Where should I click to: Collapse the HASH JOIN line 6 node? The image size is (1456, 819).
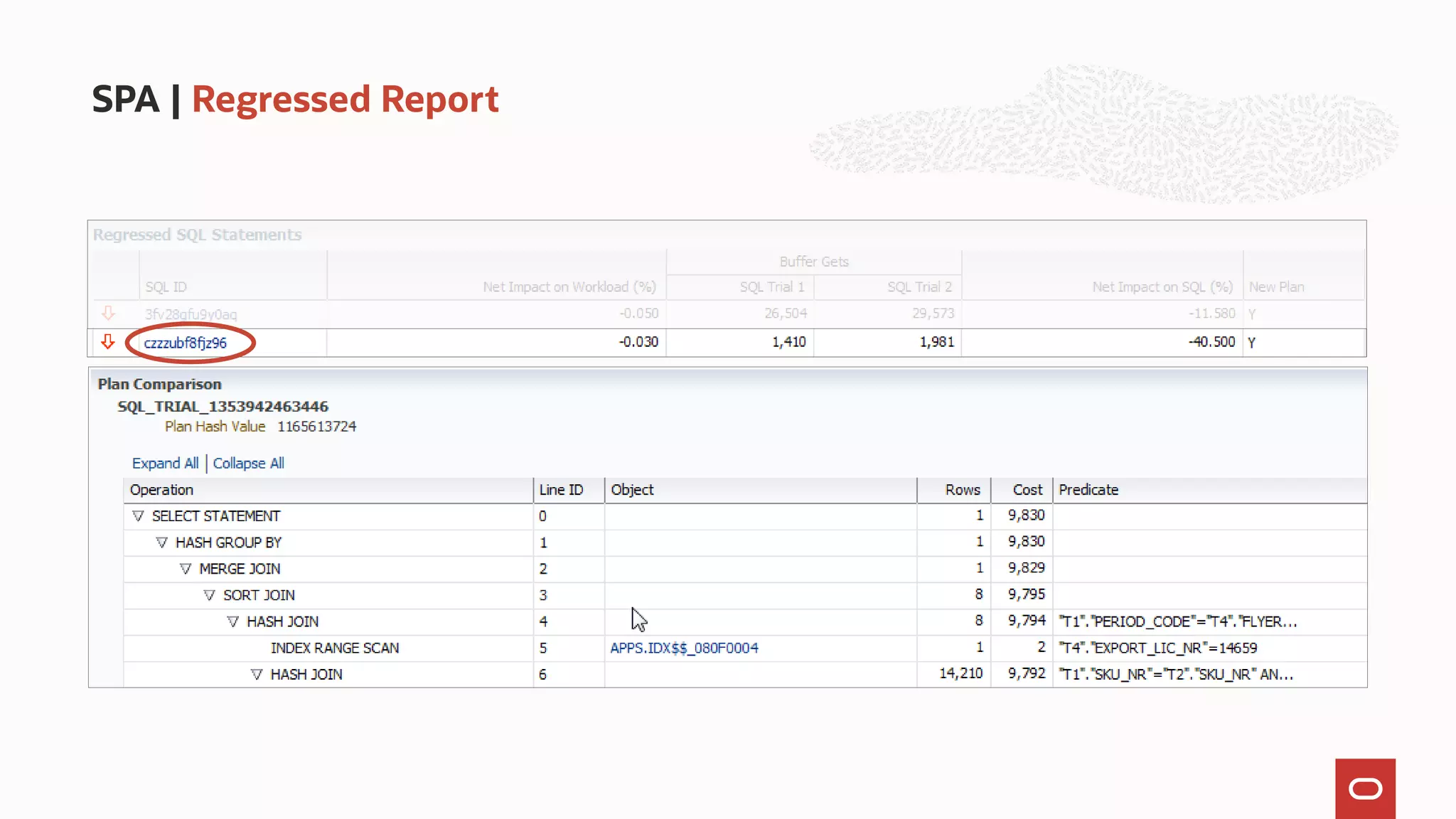pos(257,674)
